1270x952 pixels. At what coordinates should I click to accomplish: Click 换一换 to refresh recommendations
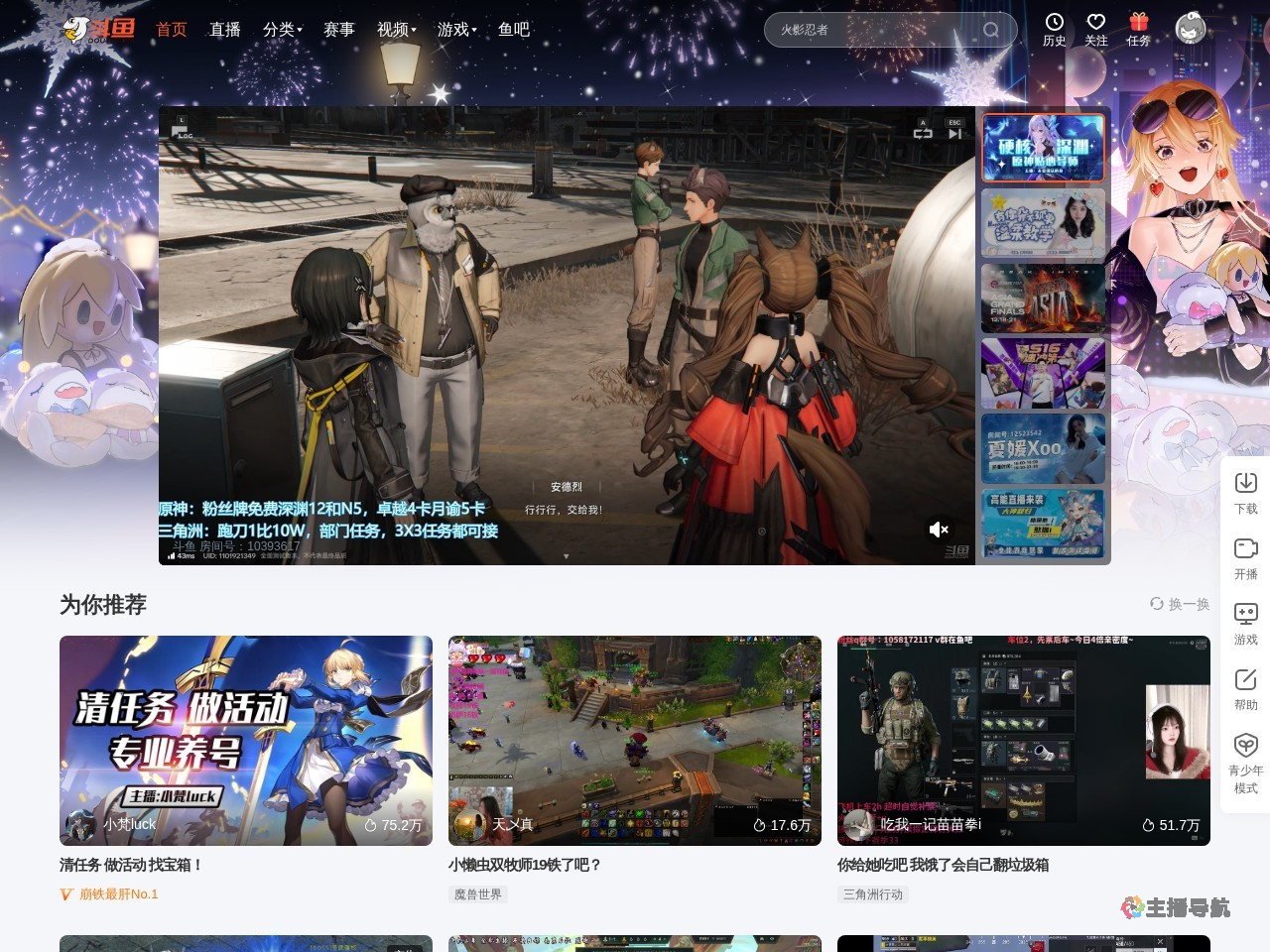coord(1180,604)
